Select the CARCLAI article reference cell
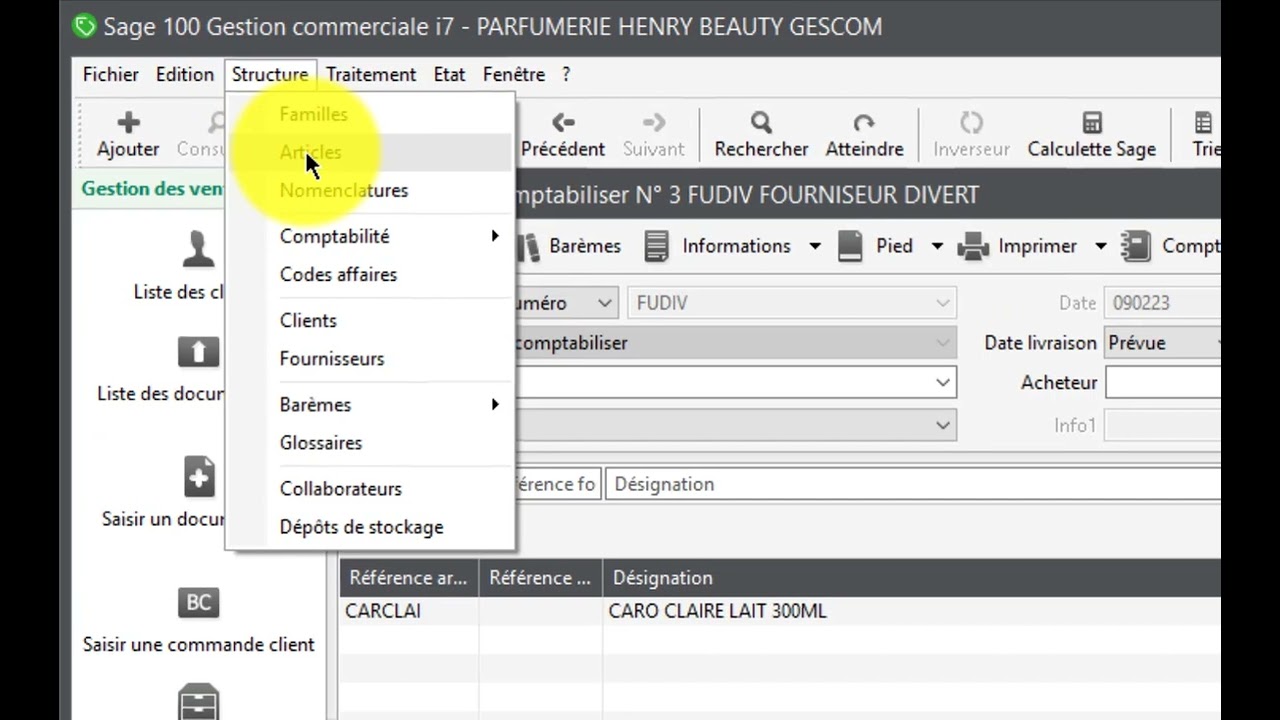The width and height of the screenshot is (1280, 720). [x=408, y=611]
